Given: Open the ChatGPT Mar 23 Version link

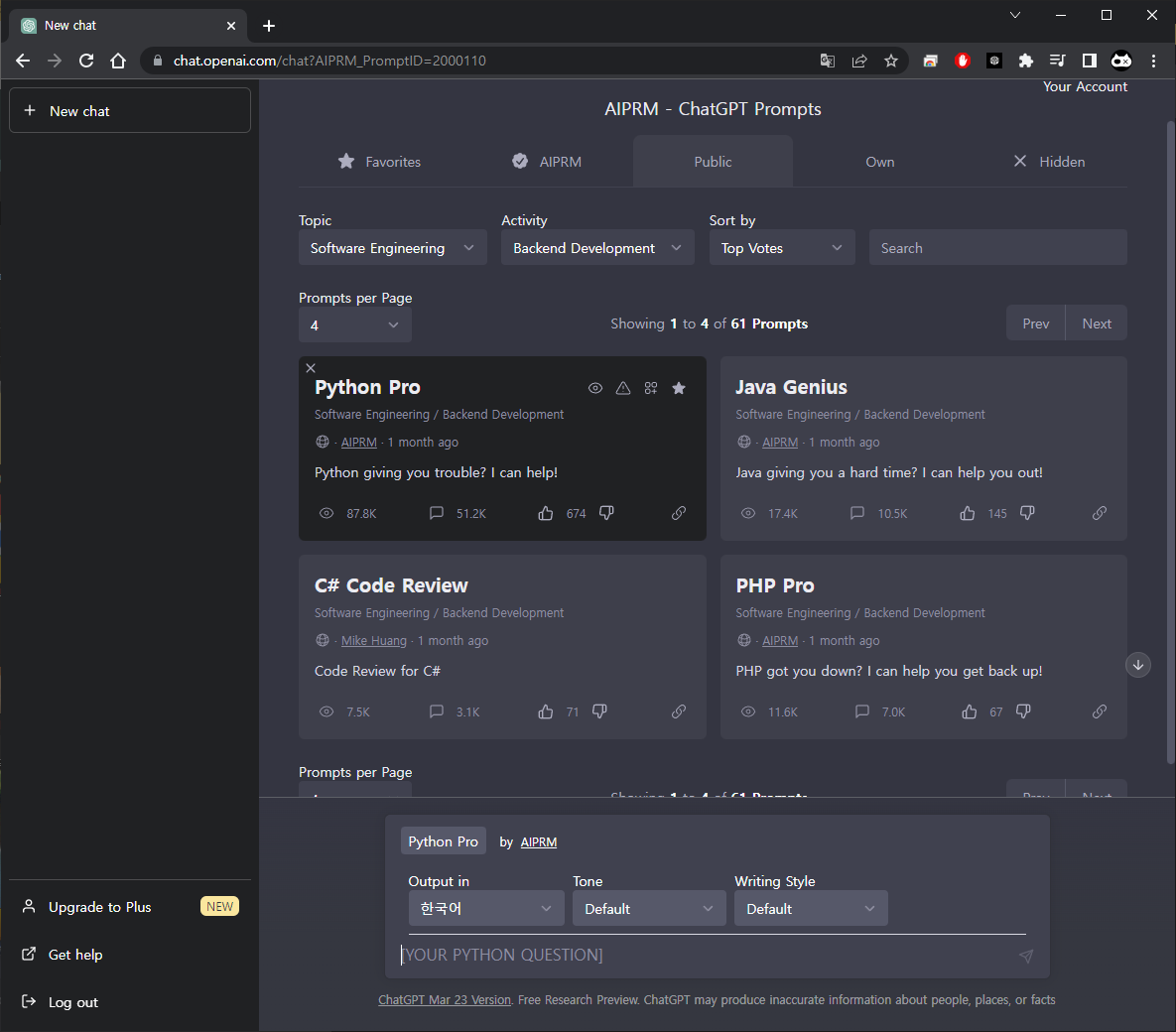Looking at the screenshot, I should point(444,1000).
